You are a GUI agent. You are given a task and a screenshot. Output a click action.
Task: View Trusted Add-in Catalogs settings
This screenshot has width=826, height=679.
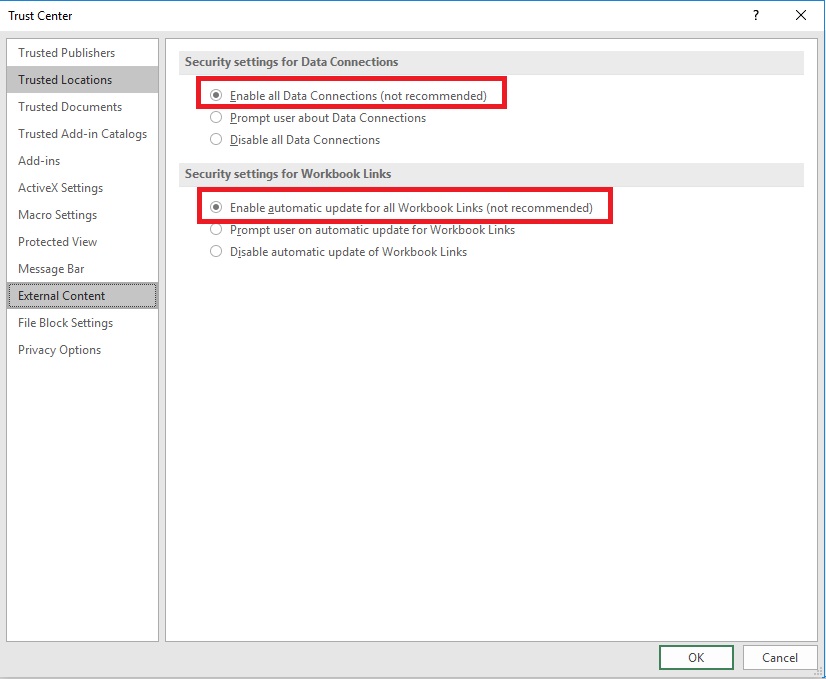[82, 133]
